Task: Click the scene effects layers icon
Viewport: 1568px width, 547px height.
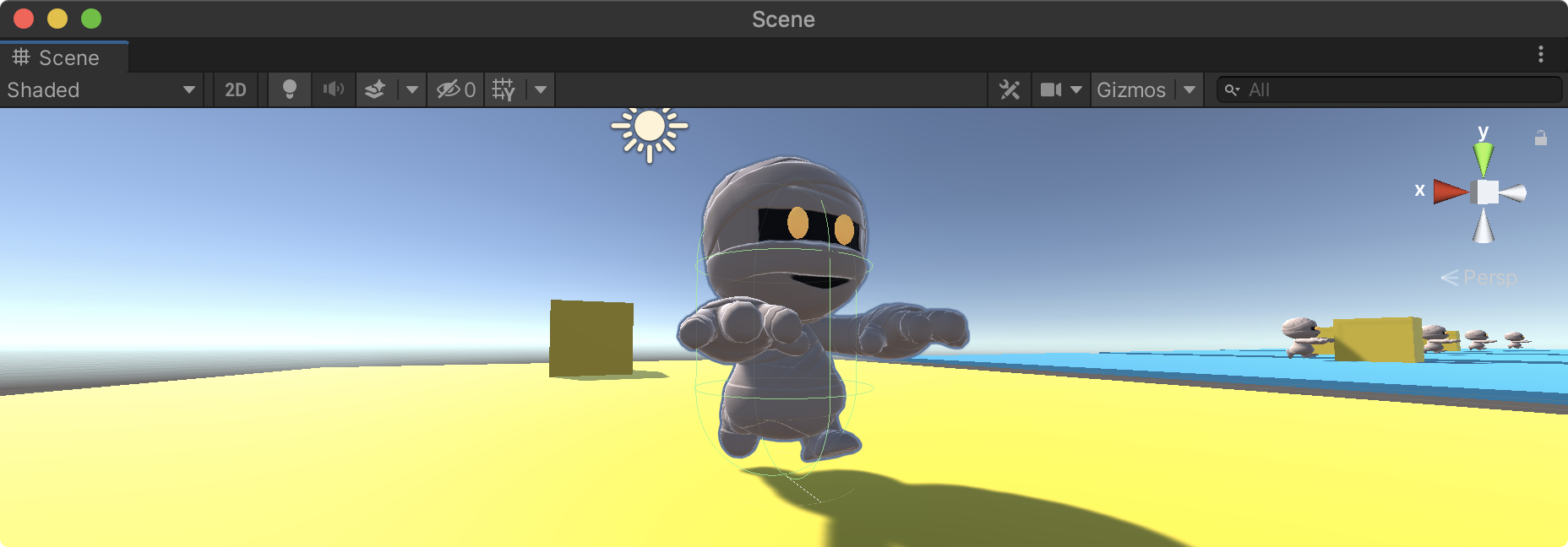Action: pos(376,89)
